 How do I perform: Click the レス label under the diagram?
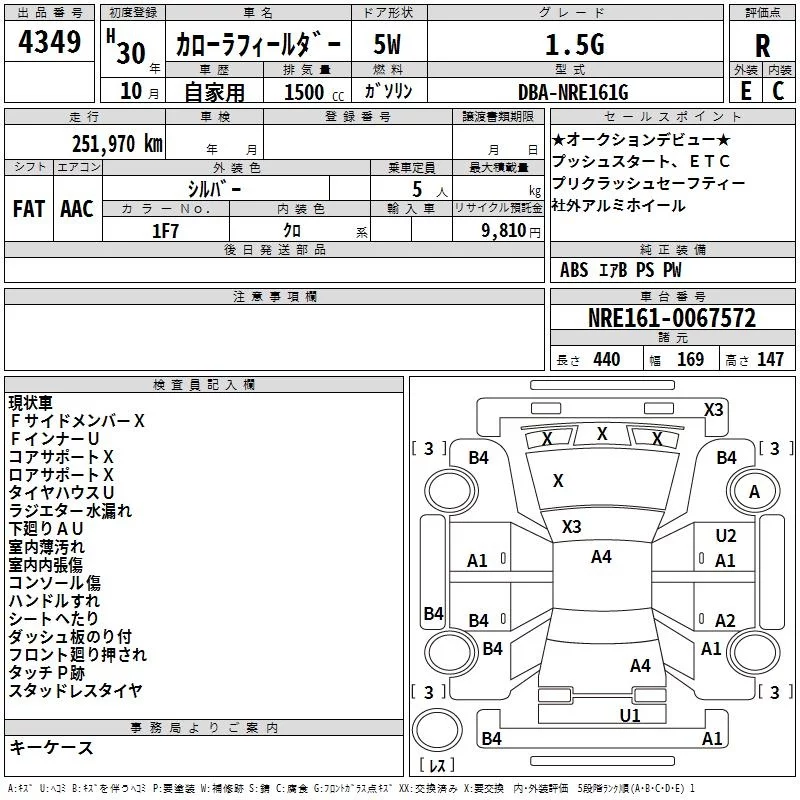(438, 767)
